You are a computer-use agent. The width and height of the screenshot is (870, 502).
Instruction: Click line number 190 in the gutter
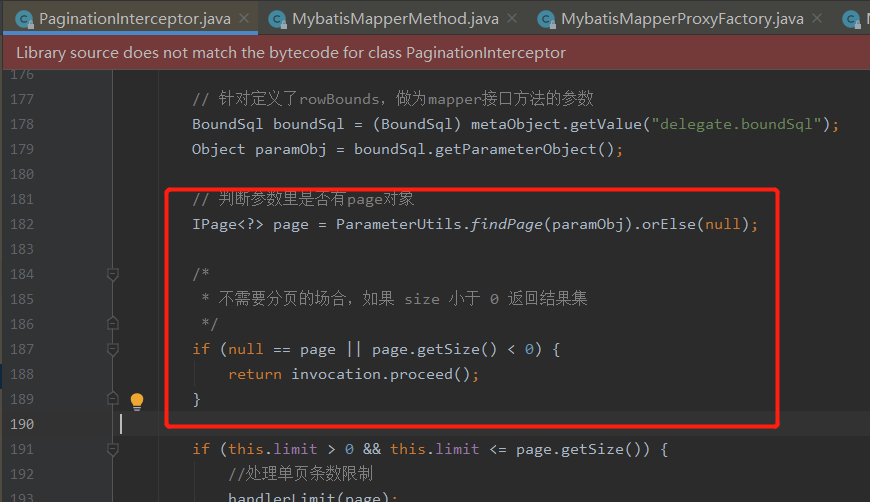[x=22, y=424]
